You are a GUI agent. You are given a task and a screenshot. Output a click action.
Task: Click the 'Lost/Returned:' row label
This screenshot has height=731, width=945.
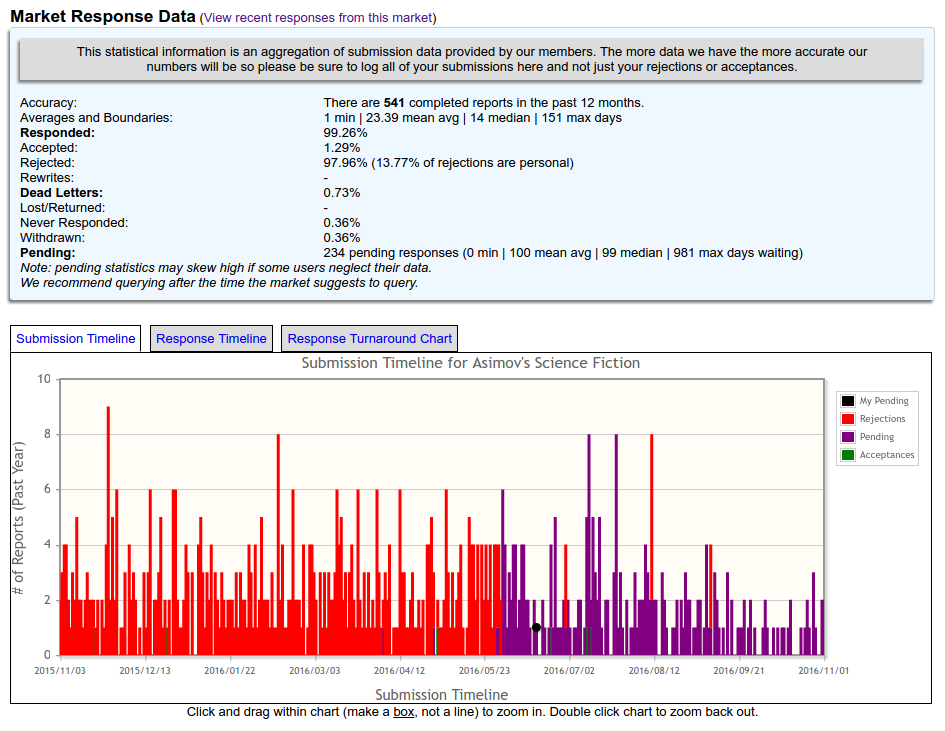coord(62,209)
